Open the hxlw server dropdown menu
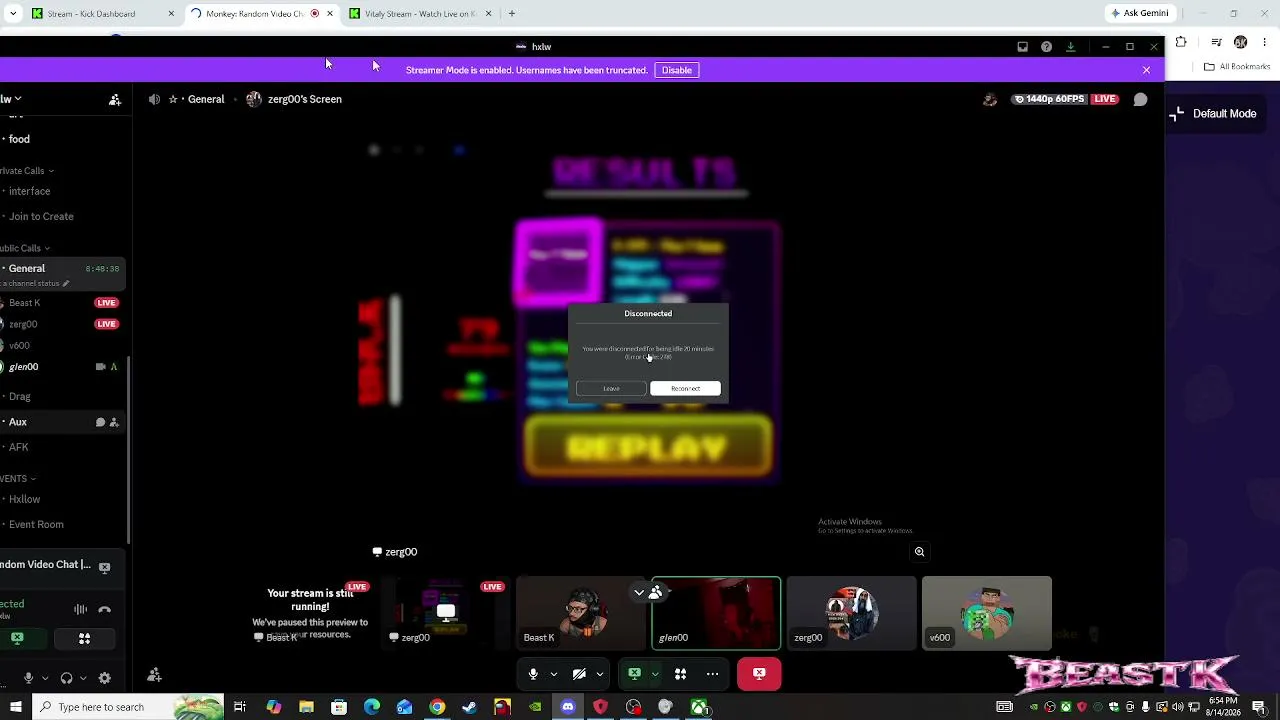This screenshot has height=720, width=1280. tap(11, 99)
